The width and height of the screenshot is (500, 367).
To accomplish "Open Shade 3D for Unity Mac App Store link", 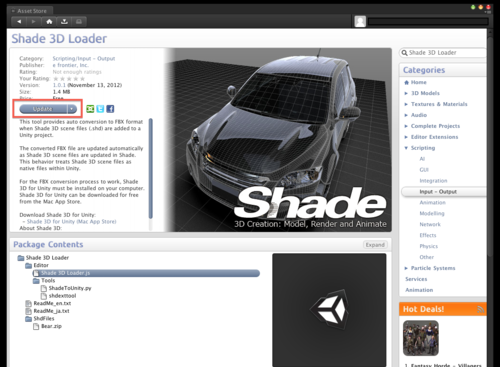I will [71, 222].
